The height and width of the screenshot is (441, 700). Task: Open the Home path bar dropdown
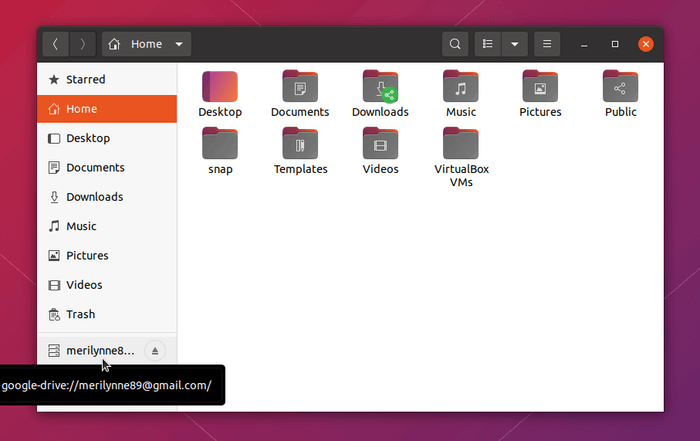pos(179,44)
